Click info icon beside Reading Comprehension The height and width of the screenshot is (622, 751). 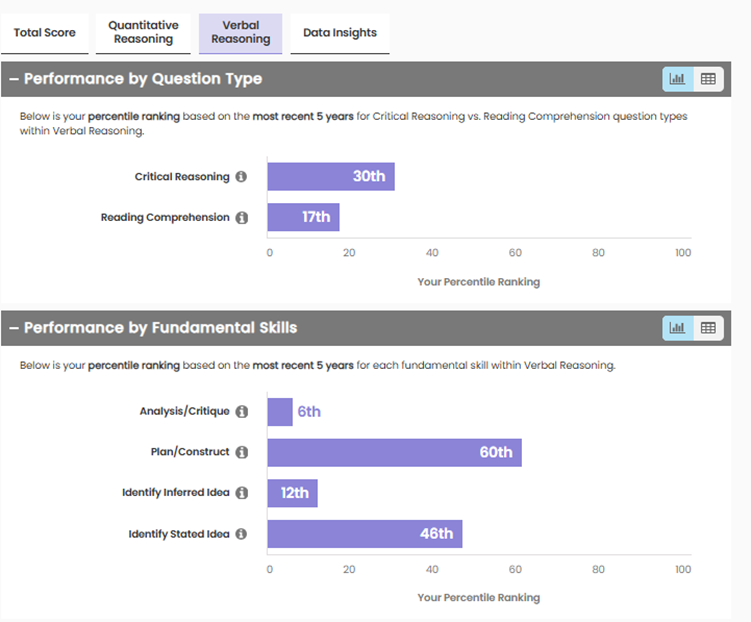click(x=241, y=218)
